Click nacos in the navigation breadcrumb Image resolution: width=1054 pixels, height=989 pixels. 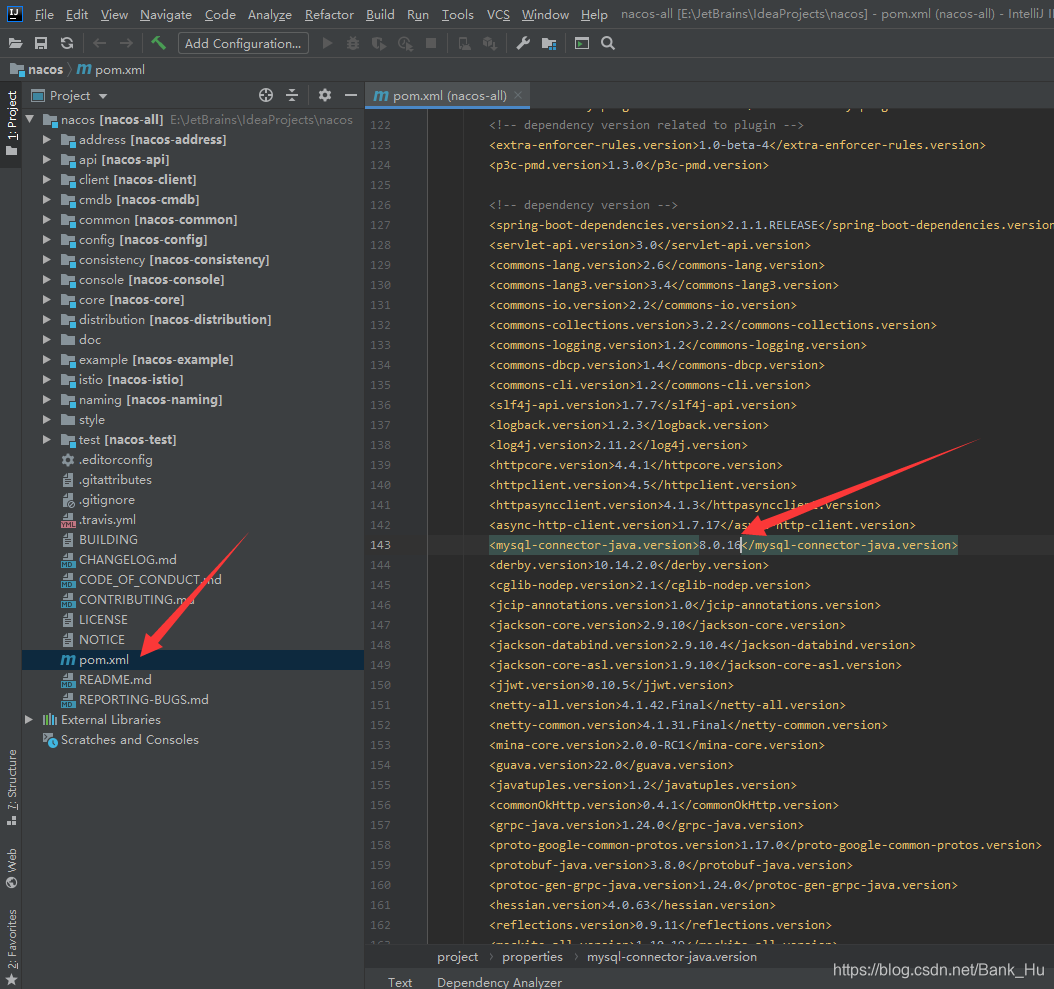click(45, 69)
